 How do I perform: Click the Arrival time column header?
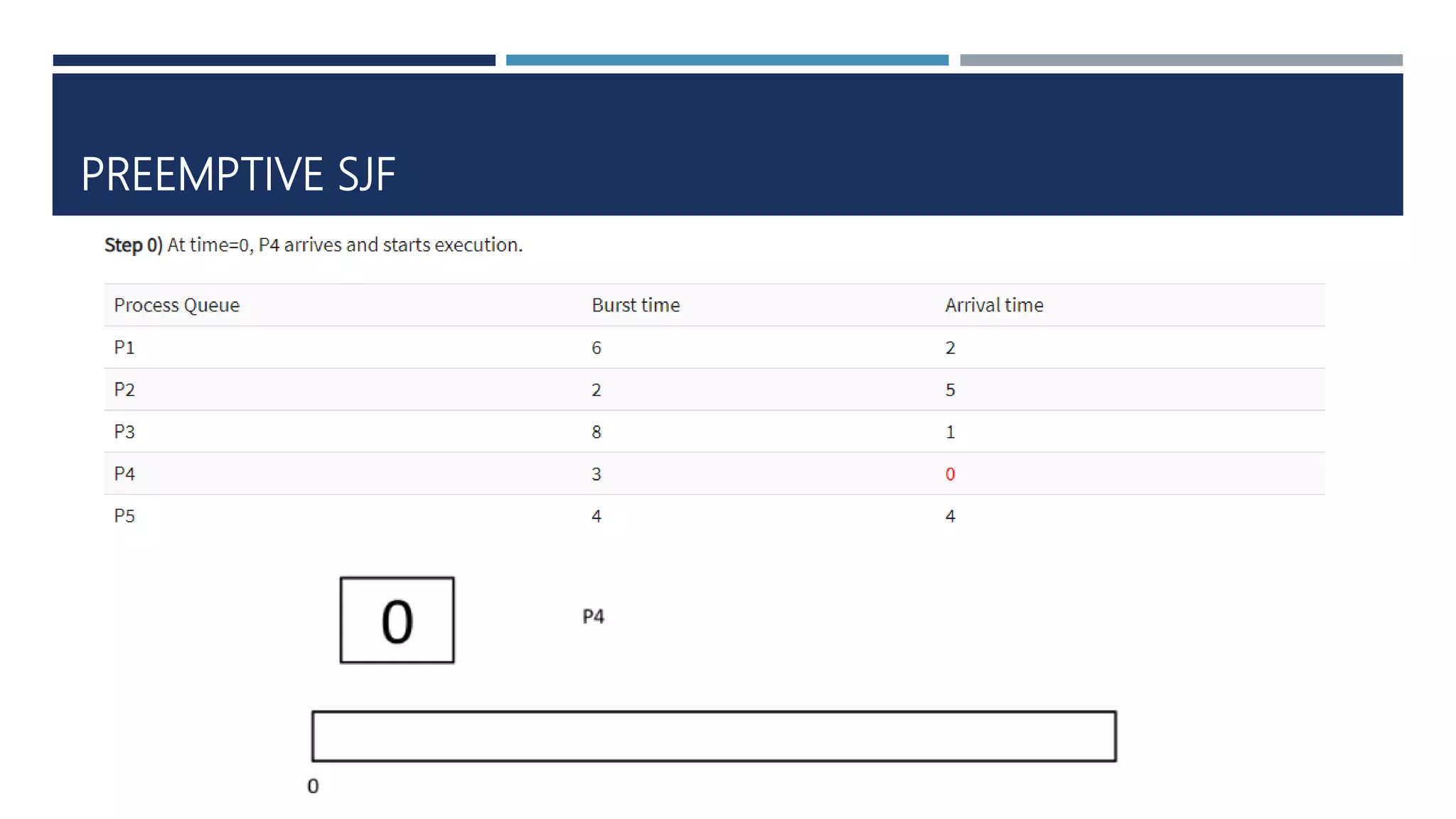pos(994,305)
